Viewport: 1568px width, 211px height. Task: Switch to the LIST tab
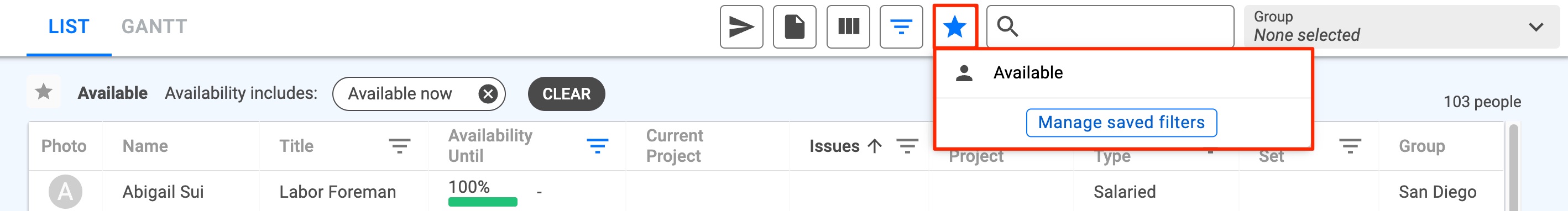(69, 27)
